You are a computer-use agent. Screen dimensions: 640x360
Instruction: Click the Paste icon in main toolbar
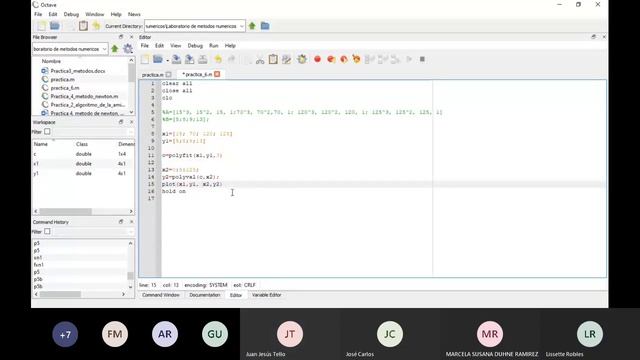[x=83, y=26]
